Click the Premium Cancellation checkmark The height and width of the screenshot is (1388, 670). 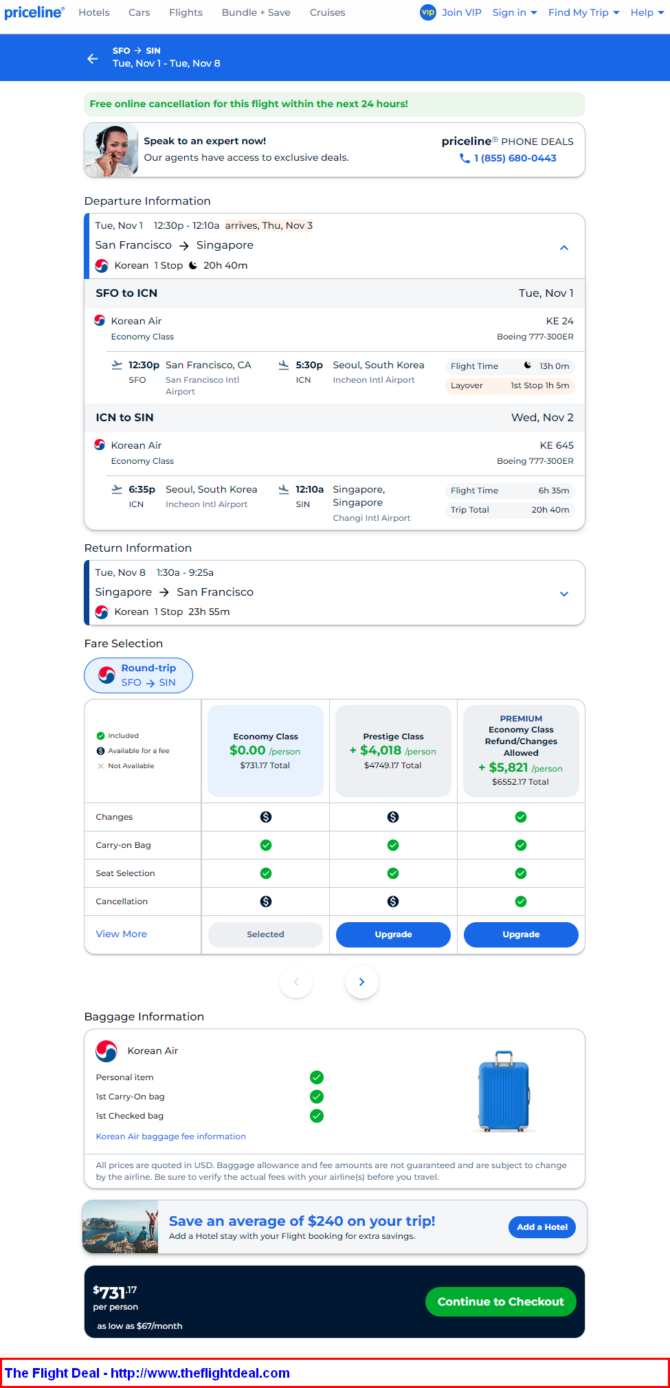tap(521, 901)
